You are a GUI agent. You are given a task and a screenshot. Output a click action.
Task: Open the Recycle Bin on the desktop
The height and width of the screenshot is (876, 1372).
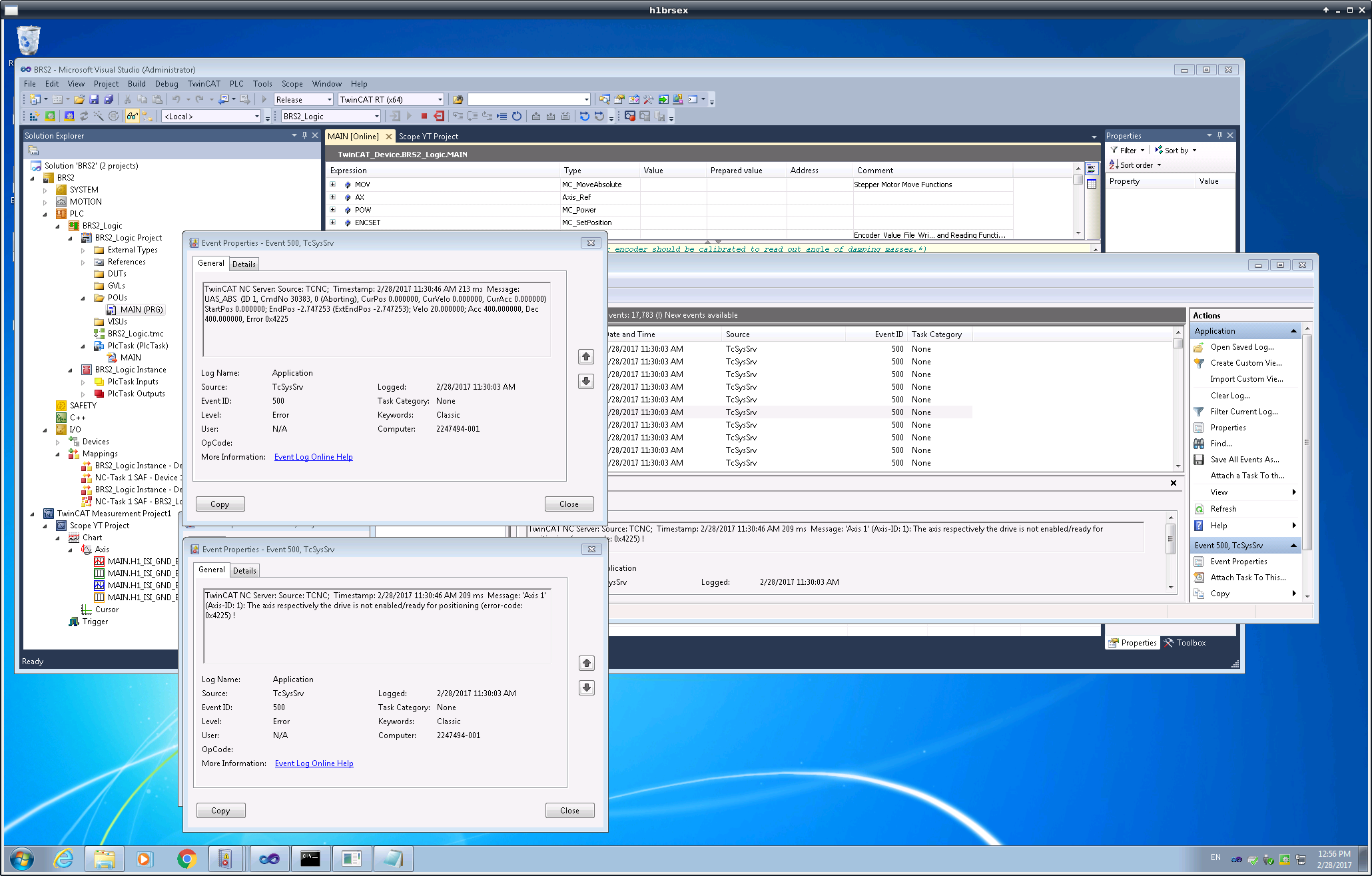(x=29, y=41)
